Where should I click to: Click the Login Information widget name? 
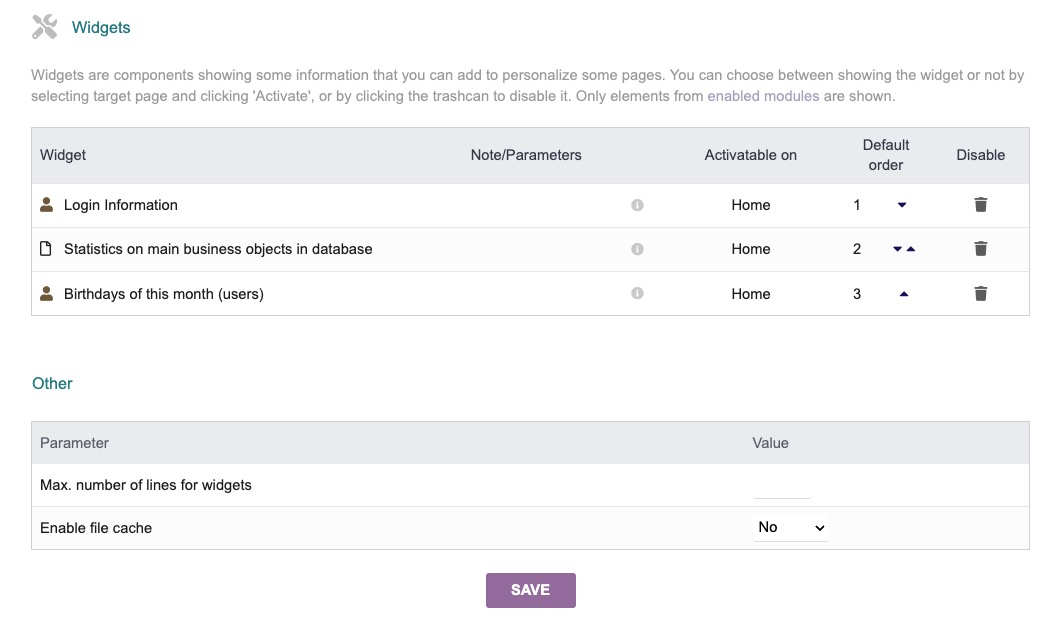pos(120,205)
